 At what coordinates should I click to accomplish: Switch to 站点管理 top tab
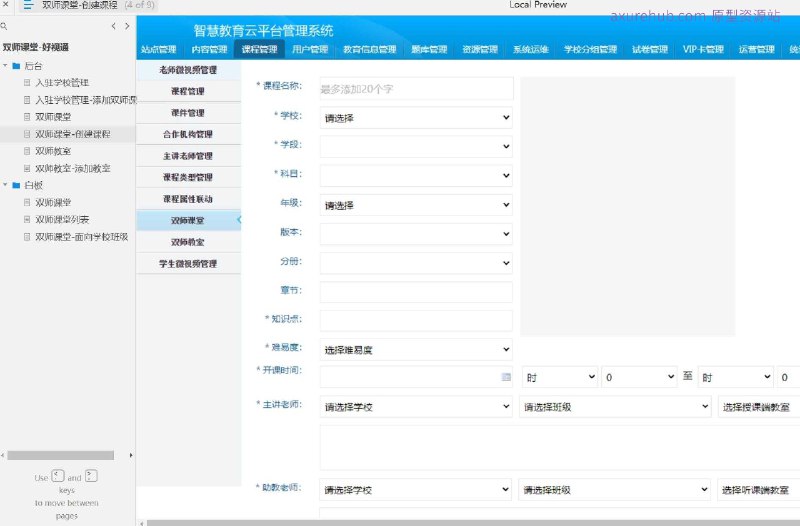(159, 49)
